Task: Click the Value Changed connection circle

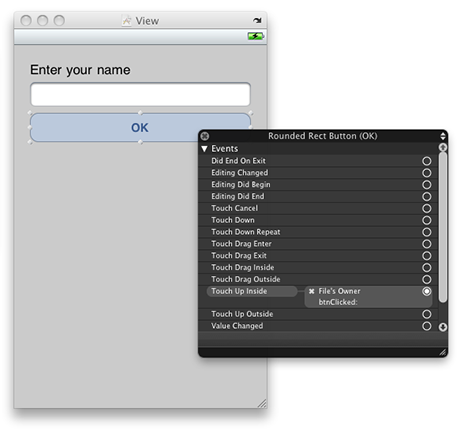Action: 426,326
